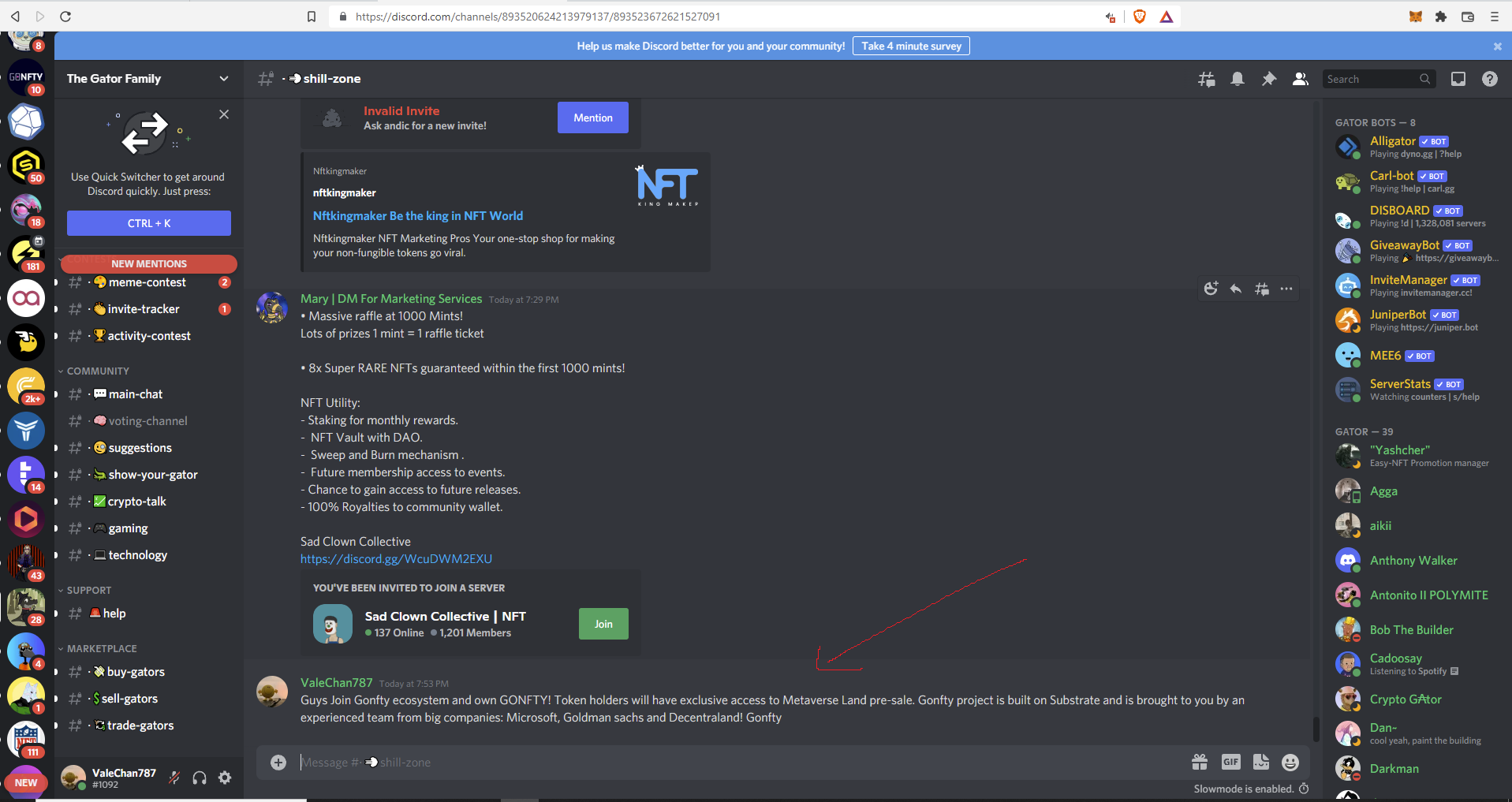Reply to Mary's message
The image size is (1512, 802).
pyautogui.click(x=1236, y=289)
